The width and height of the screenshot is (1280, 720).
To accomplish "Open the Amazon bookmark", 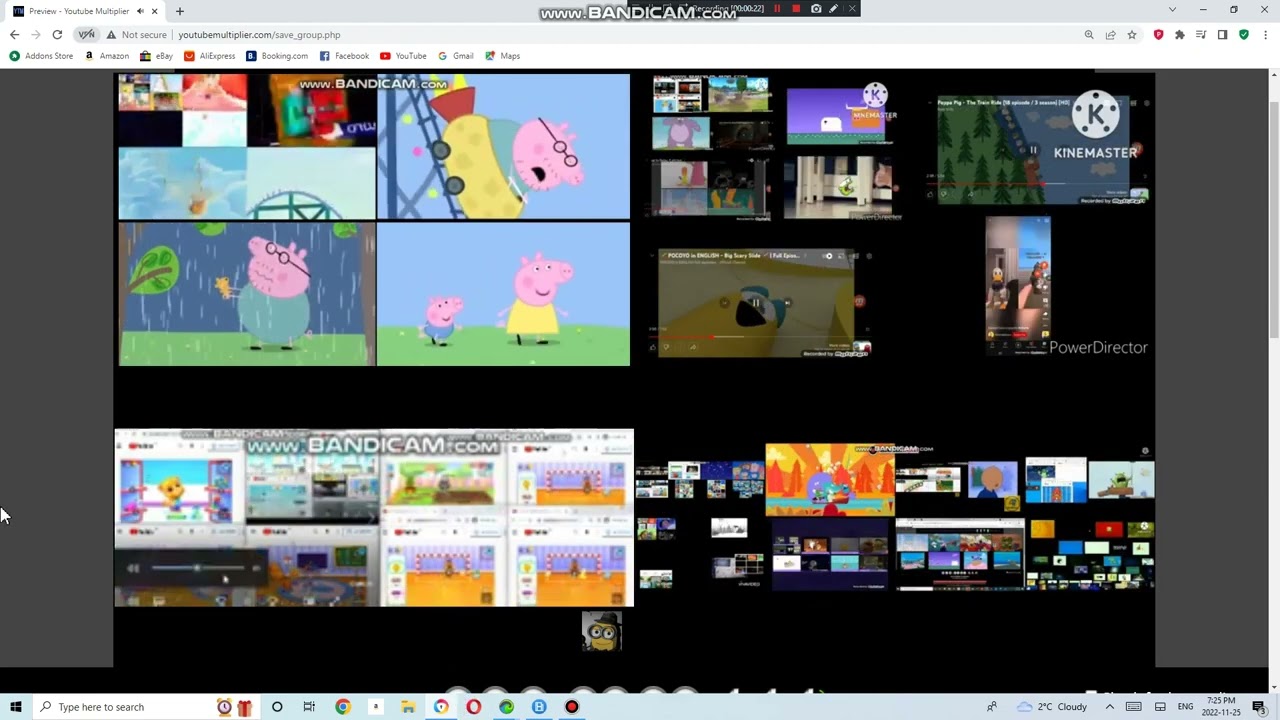I will (x=107, y=56).
